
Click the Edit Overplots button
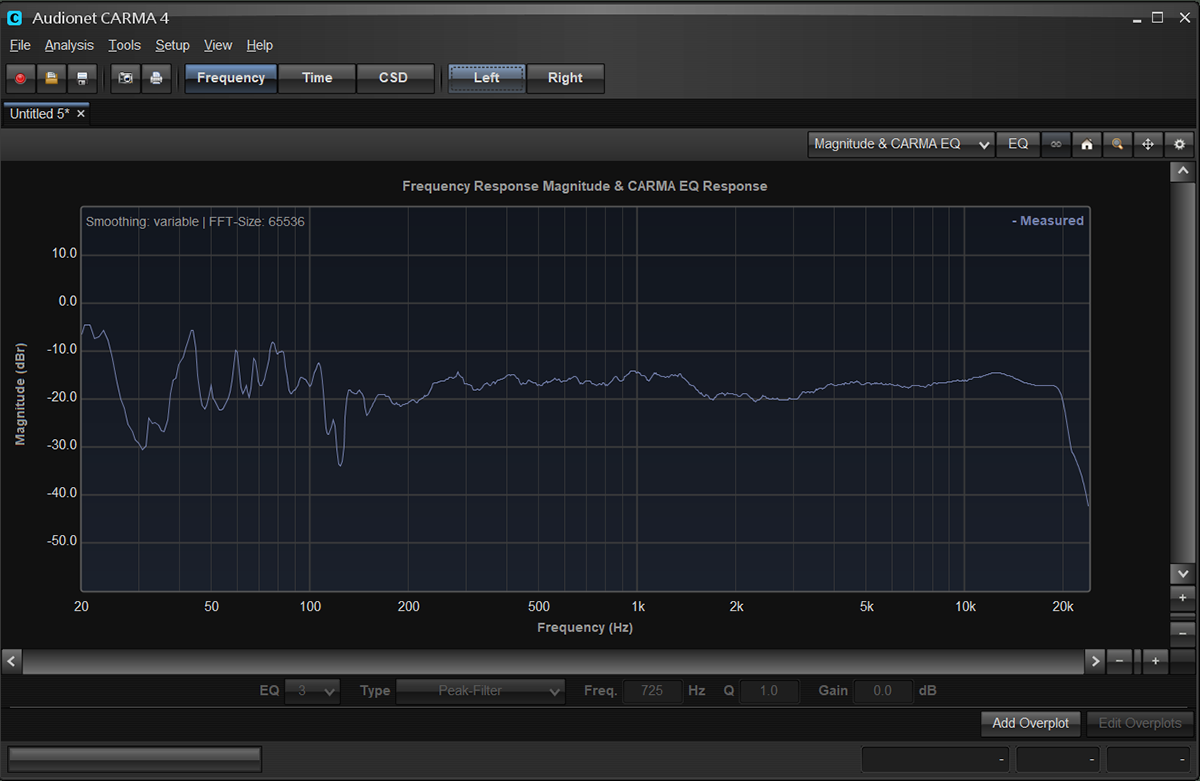click(1139, 722)
